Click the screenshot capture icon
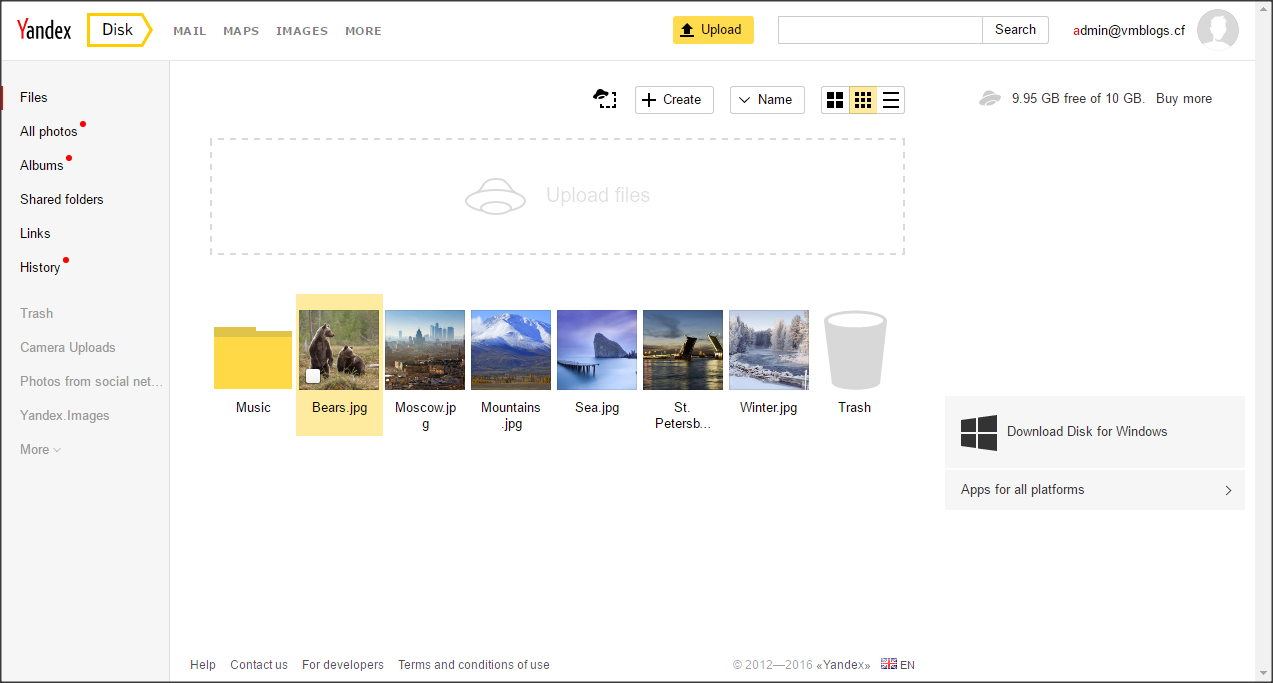The height and width of the screenshot is (683, 1273). point(605,98)
